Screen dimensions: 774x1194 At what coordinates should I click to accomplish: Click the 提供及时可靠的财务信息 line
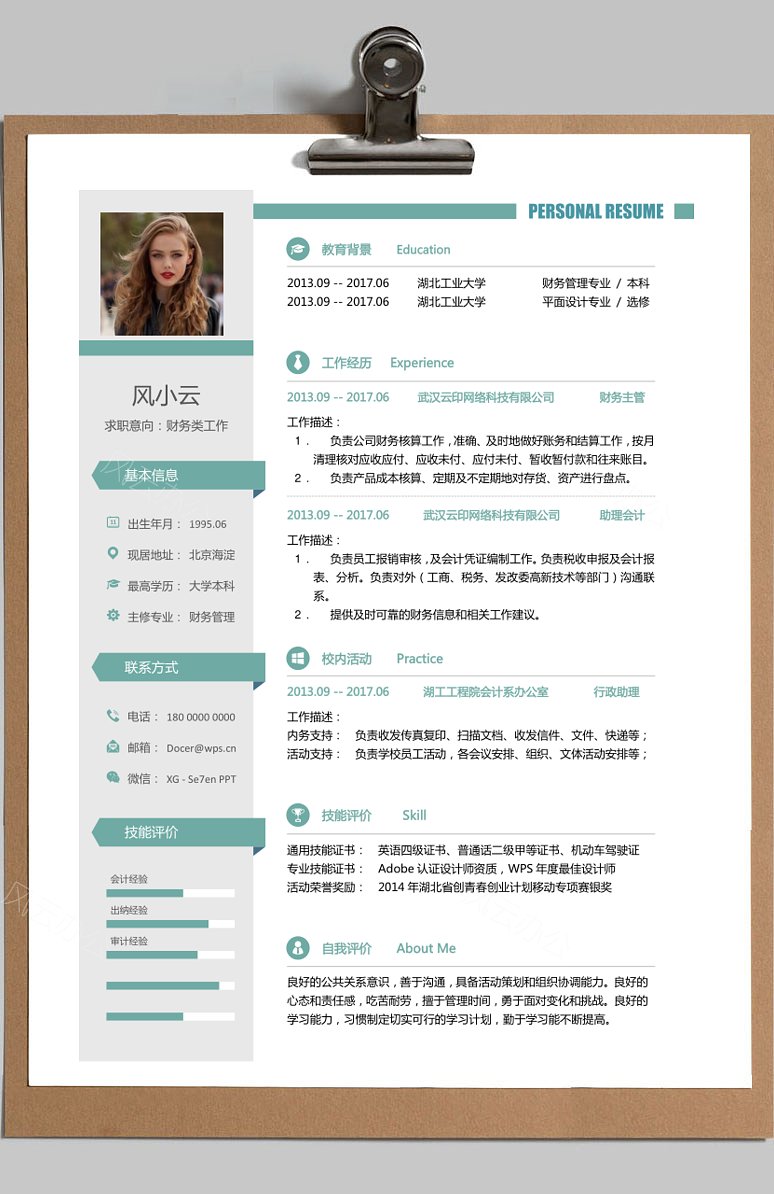point(434,615)
